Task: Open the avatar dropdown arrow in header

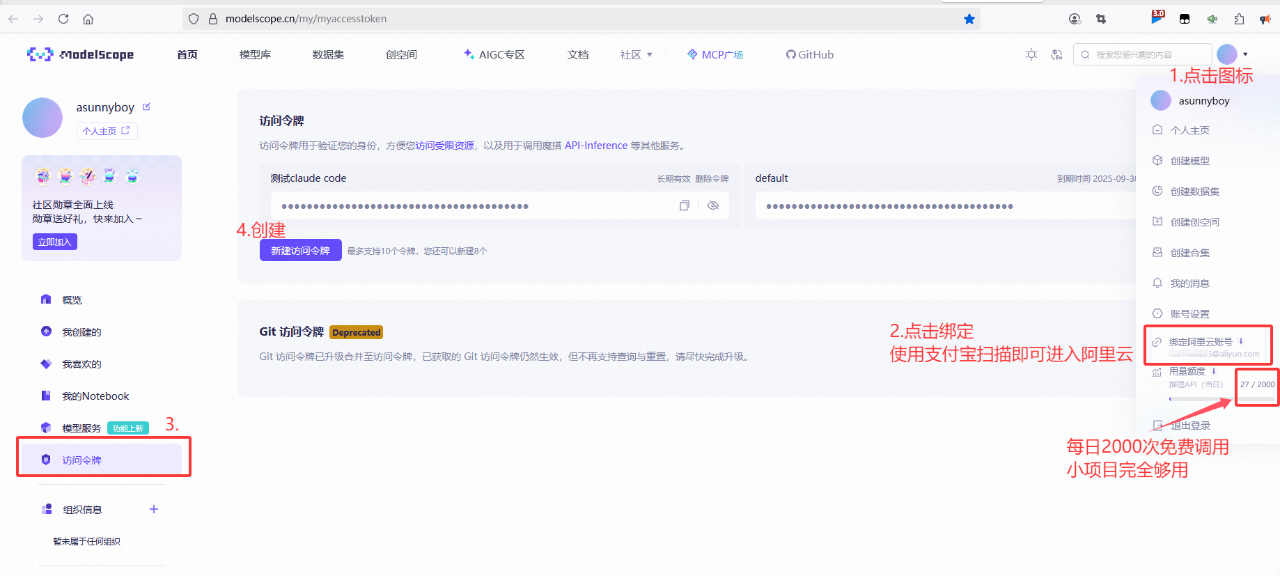Action: pyautogui.click(x=1245, y=55)
